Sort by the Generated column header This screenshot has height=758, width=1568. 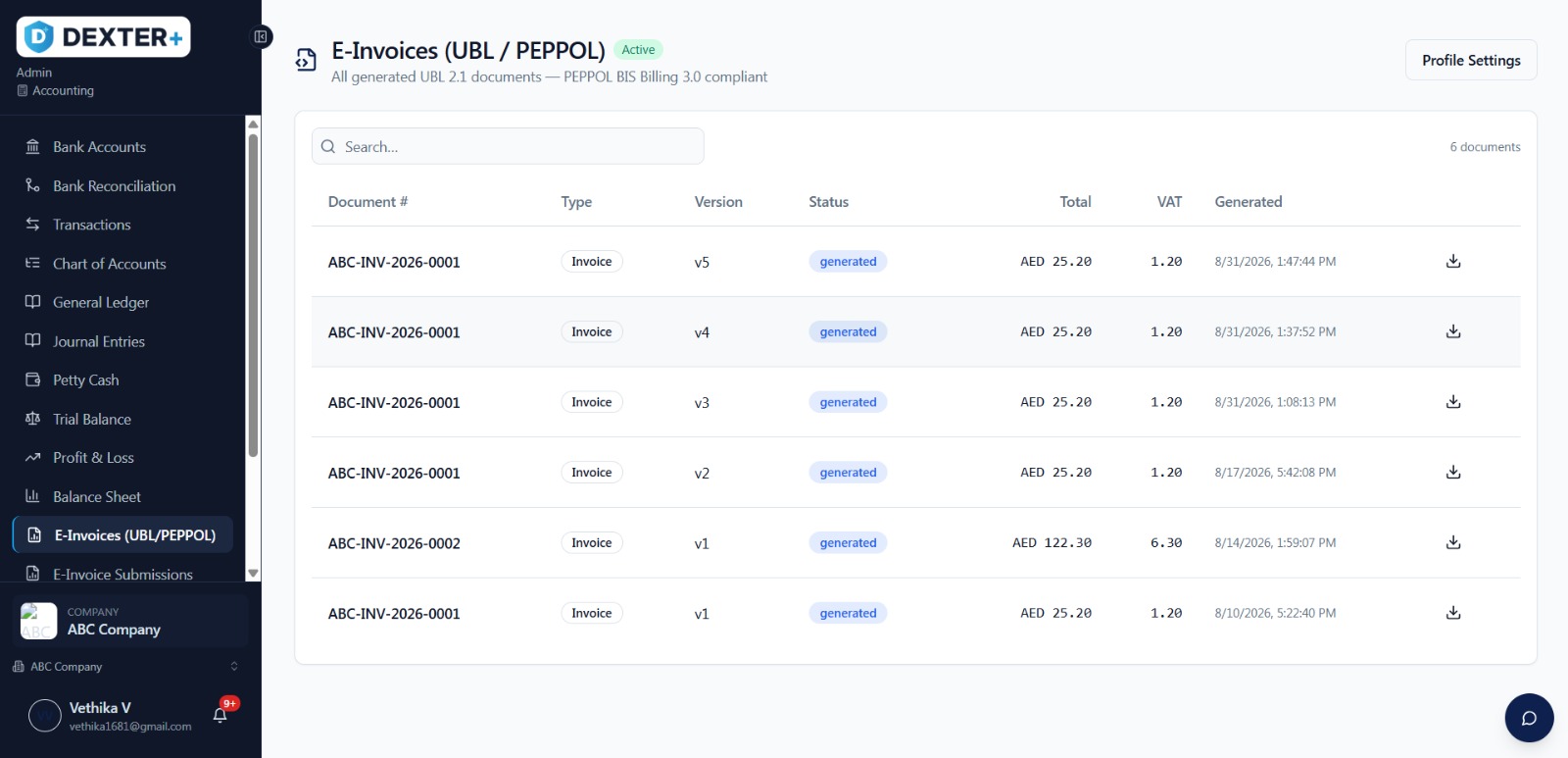coord(1248,202)
